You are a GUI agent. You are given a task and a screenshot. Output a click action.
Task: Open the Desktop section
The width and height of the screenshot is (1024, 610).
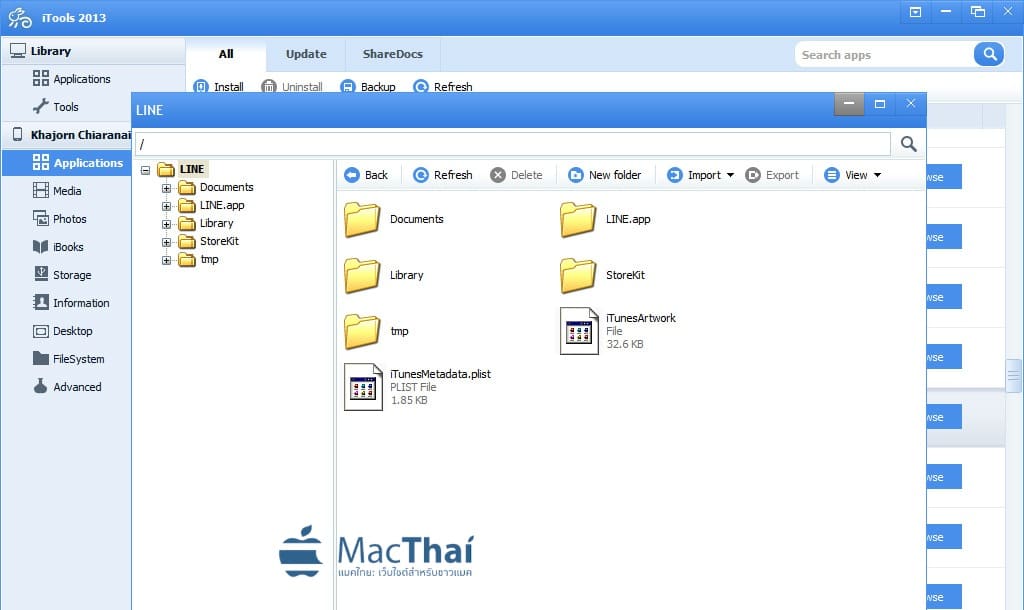pos(63,331)
